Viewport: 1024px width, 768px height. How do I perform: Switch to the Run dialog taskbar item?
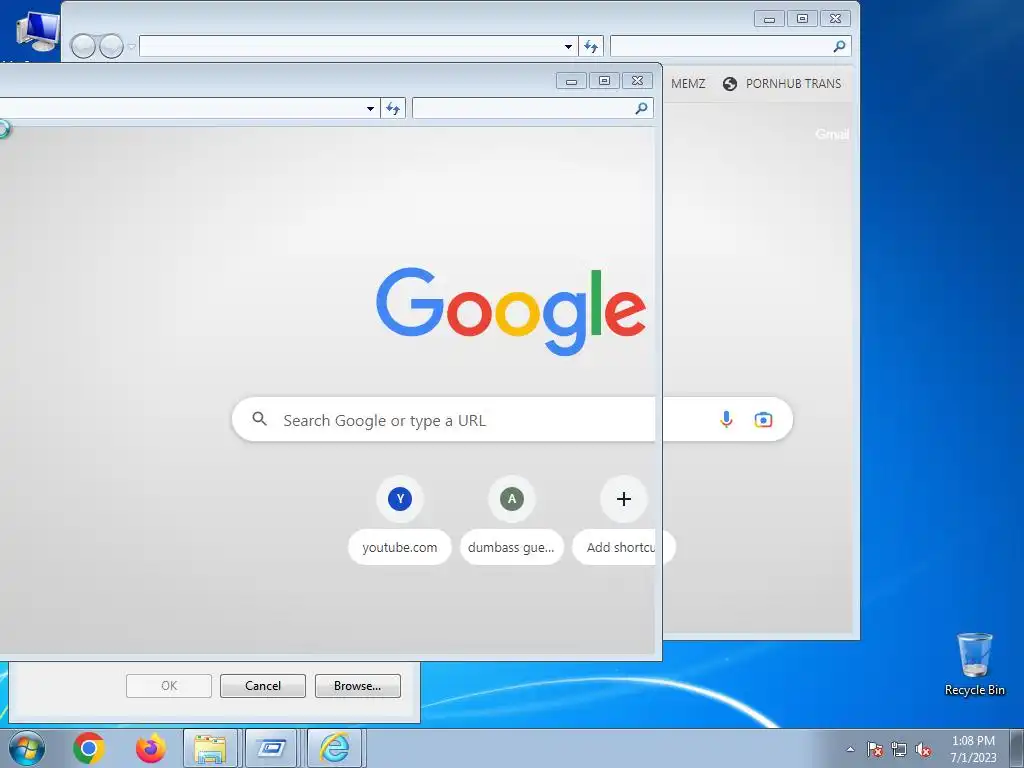[x=271, y=748]
